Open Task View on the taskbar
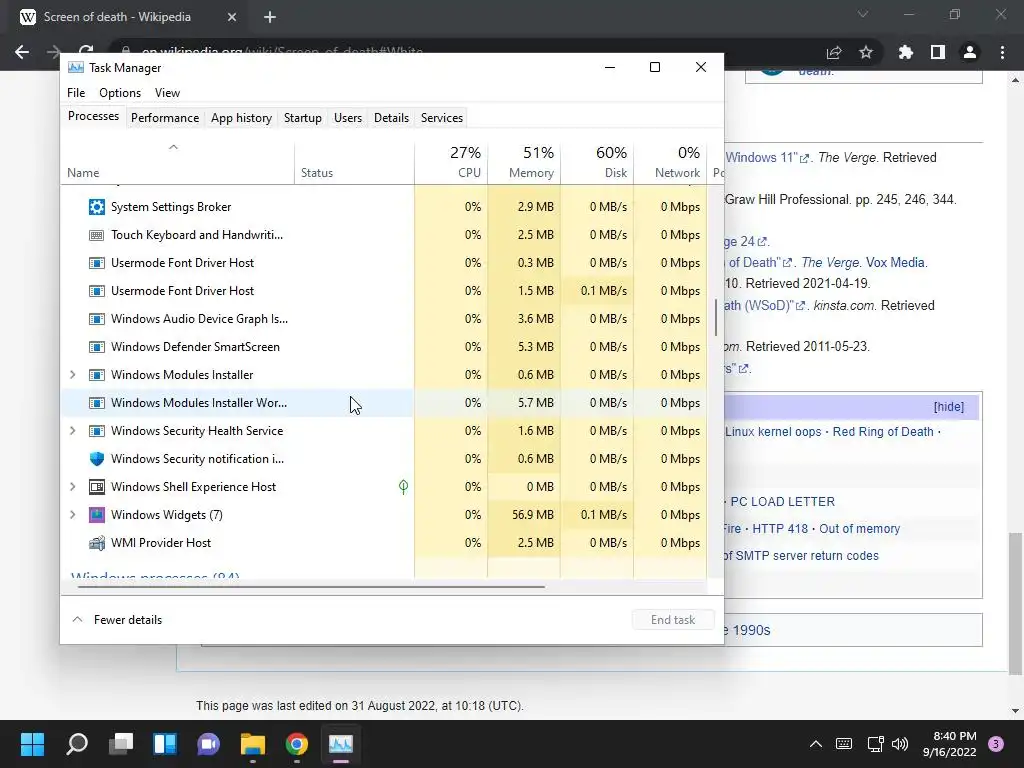Screen dimensions: 1024x768 (121, 744)
